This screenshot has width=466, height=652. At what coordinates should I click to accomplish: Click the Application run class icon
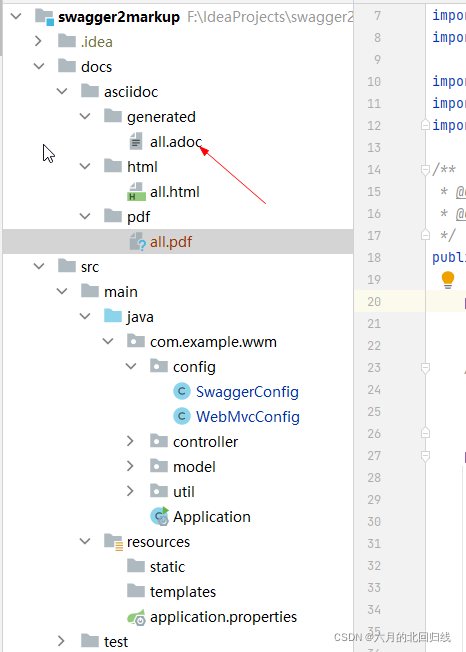coord(159,516)
